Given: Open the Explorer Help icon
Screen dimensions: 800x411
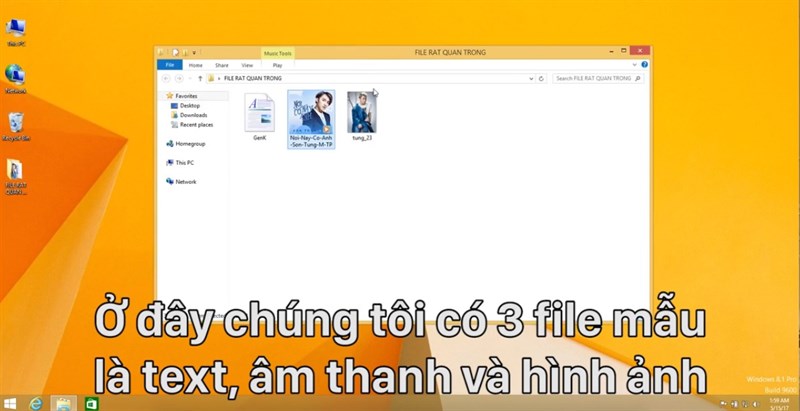Looking at the screenshot, I should [644, 65].
